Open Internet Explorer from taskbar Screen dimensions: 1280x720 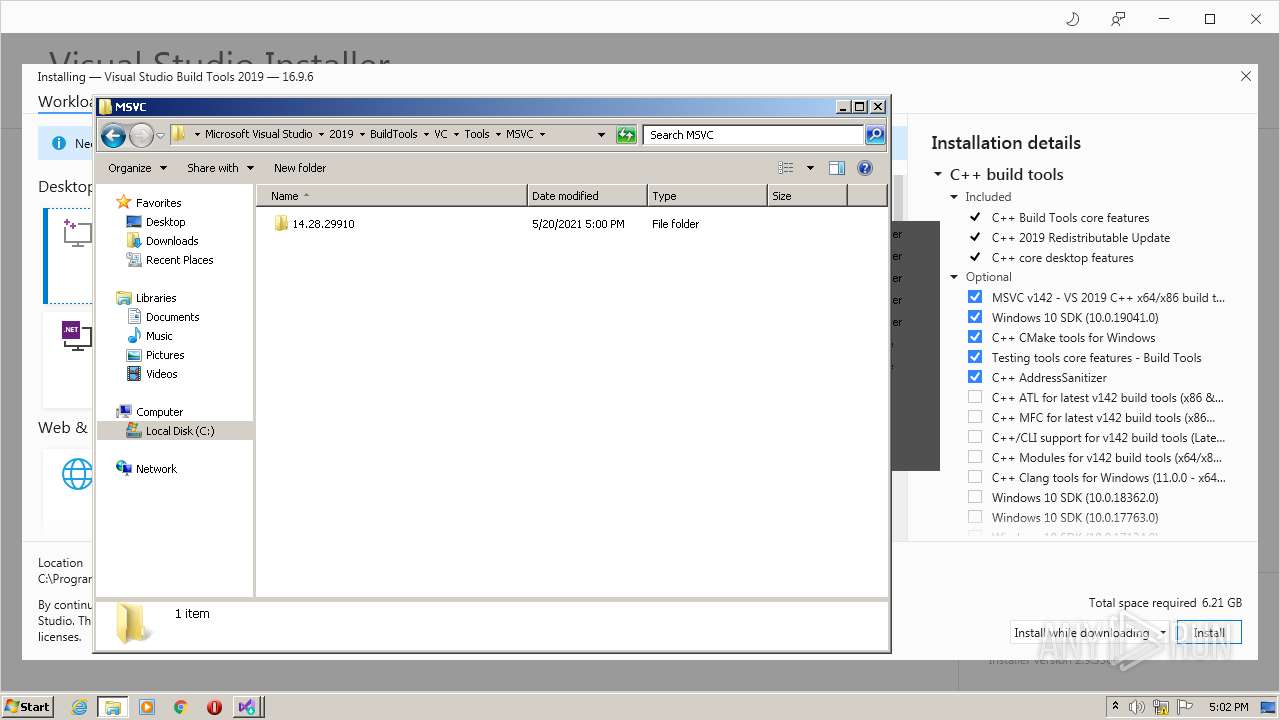(79, 707)
